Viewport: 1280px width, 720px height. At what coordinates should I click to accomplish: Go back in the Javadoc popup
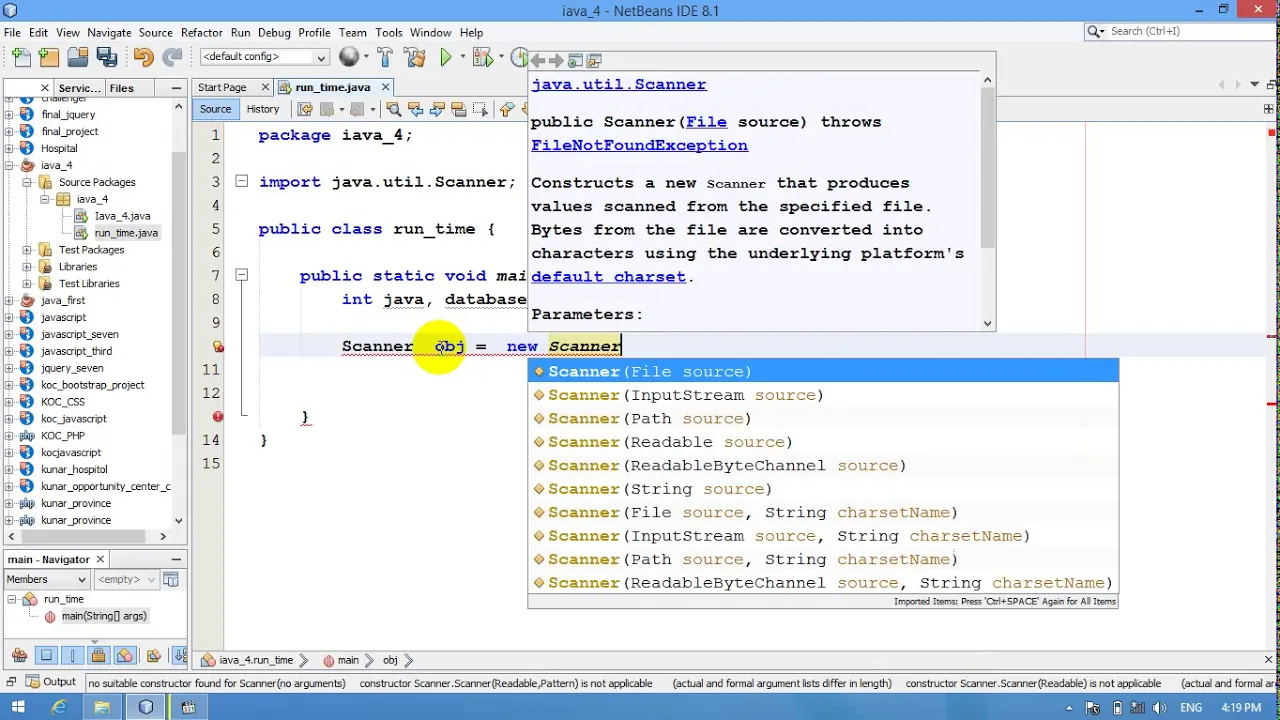pyautogui.click(x=538, y=61)
